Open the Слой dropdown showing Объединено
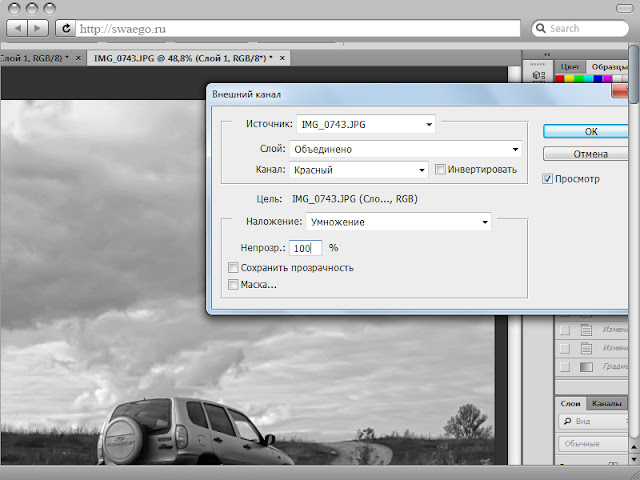This screenshot has width=640, height=480. 406,149
